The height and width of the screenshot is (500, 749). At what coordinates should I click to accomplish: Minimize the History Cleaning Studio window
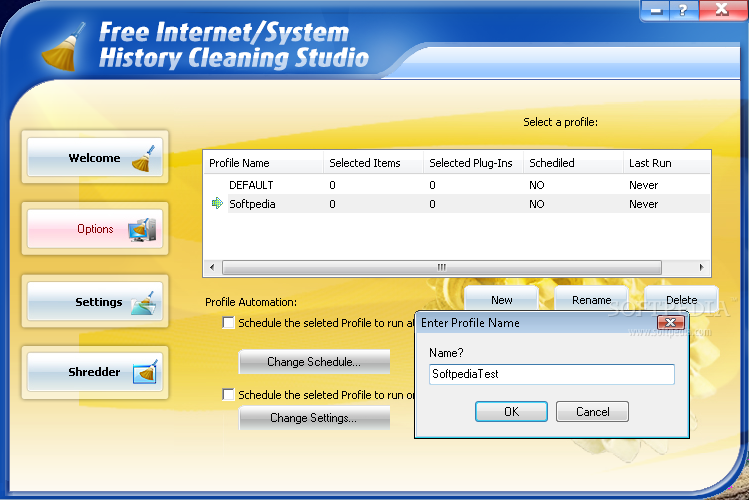tap(655, 10)
